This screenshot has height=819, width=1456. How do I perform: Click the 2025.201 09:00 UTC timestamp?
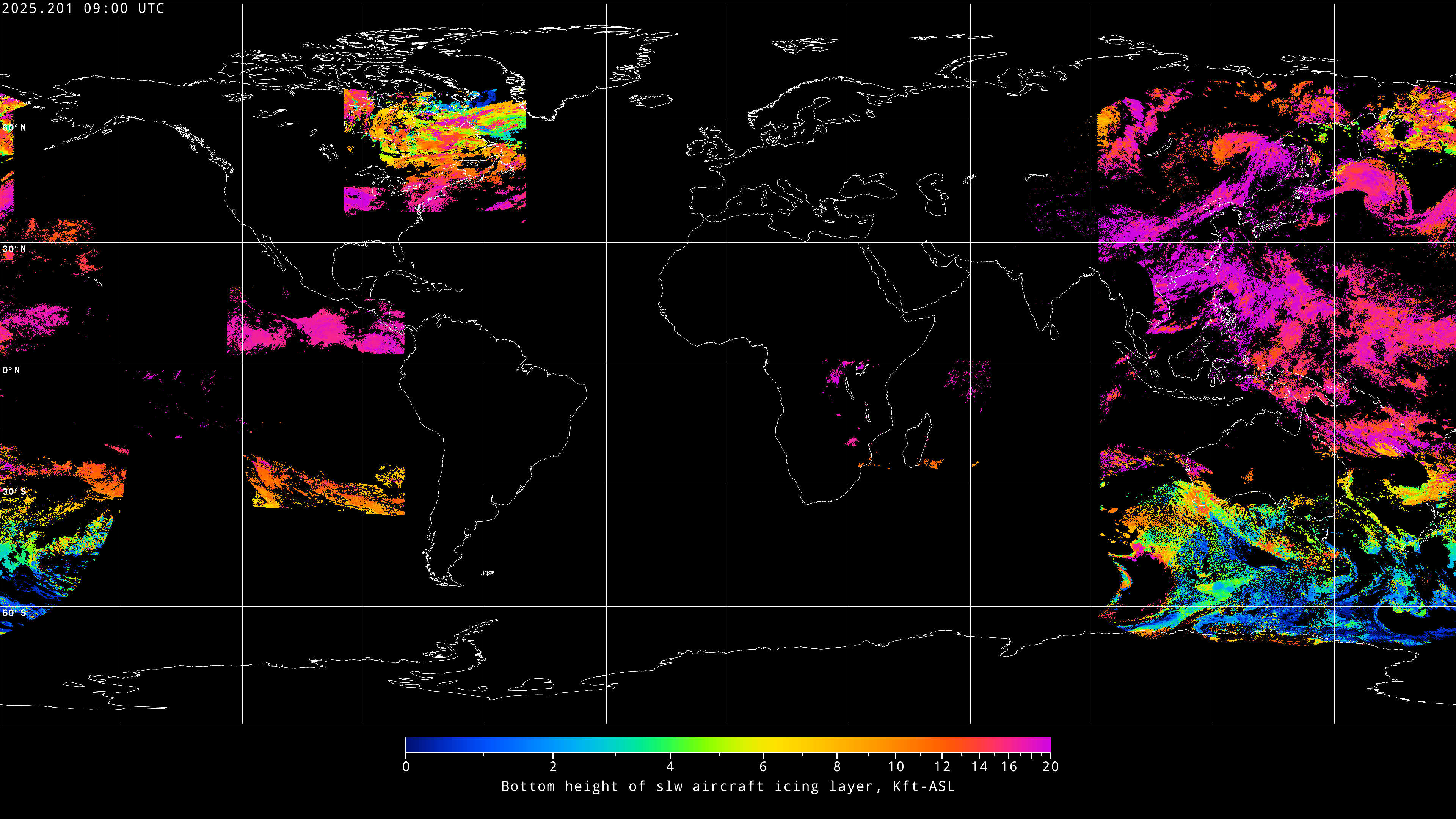pyautogui.click(x=83, y=8)
